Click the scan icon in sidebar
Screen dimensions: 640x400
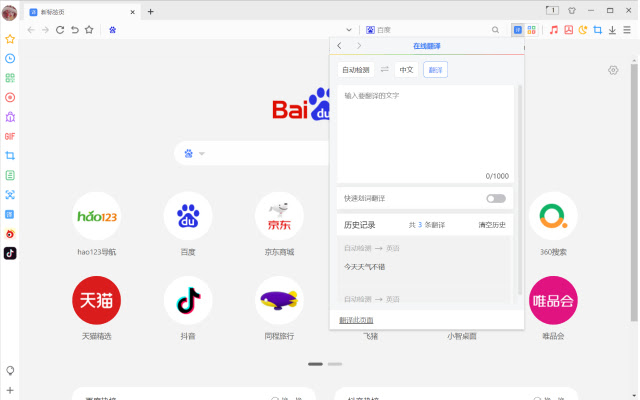10,195
